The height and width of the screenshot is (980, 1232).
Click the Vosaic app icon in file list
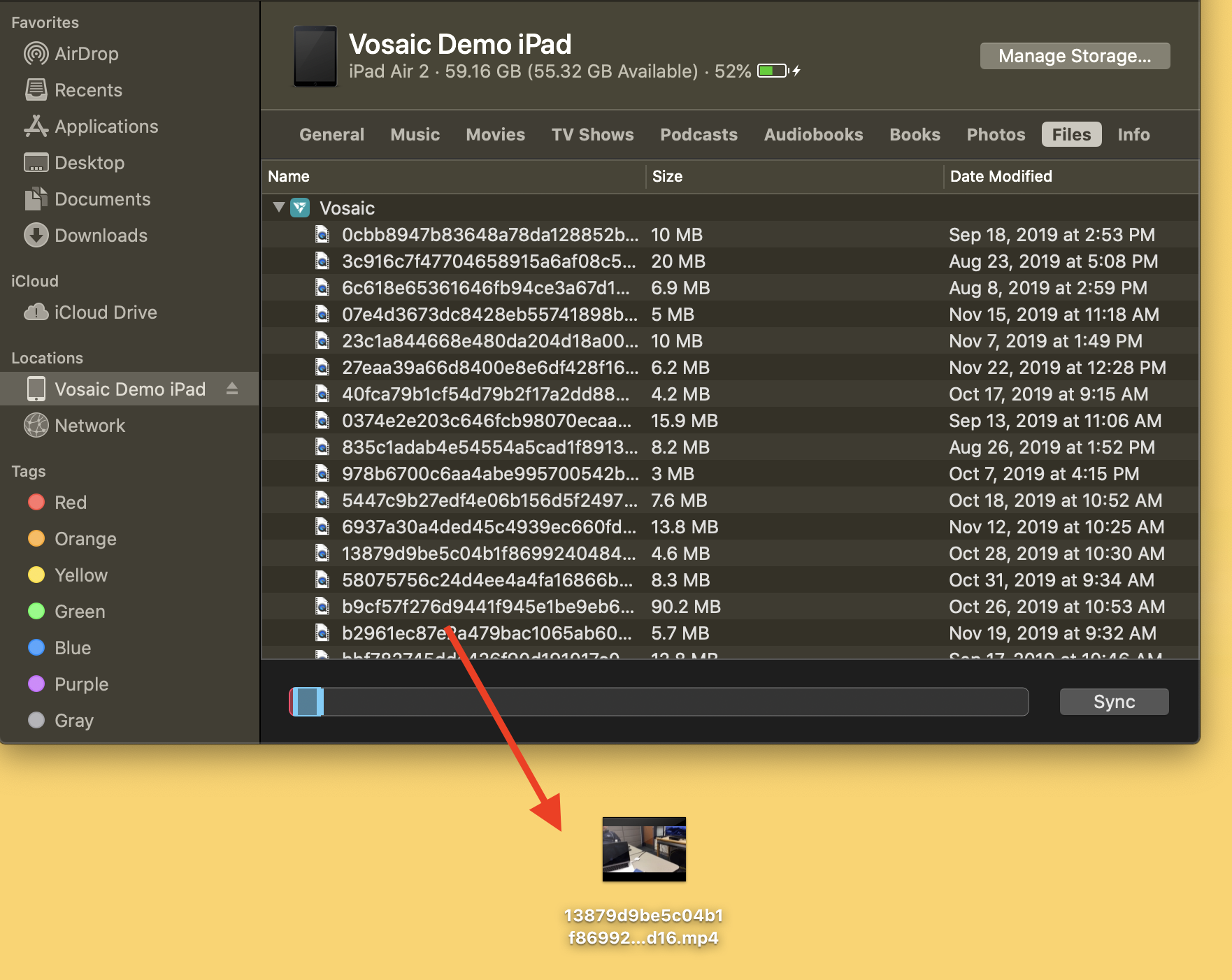300,208
